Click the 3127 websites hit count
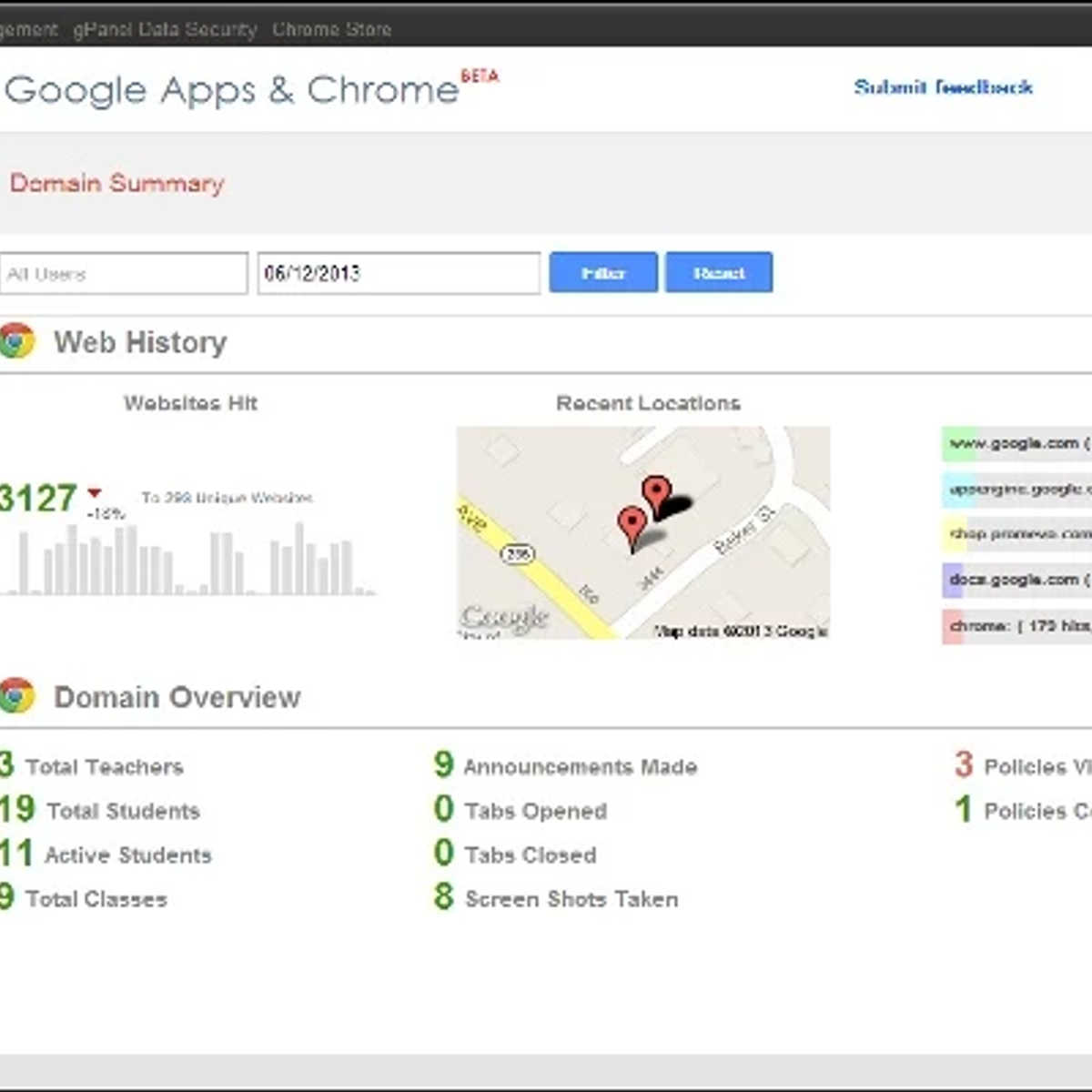1092x1092 pixels. [38, 499]
